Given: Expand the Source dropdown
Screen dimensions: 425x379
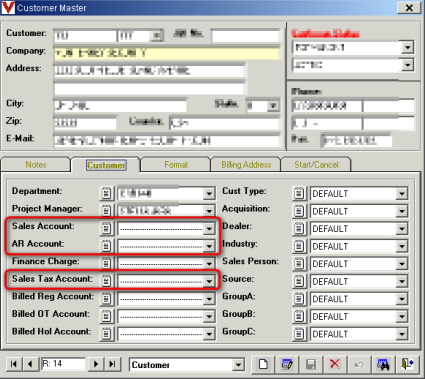Looking at the screenshot, I should [x=402, y=281].
